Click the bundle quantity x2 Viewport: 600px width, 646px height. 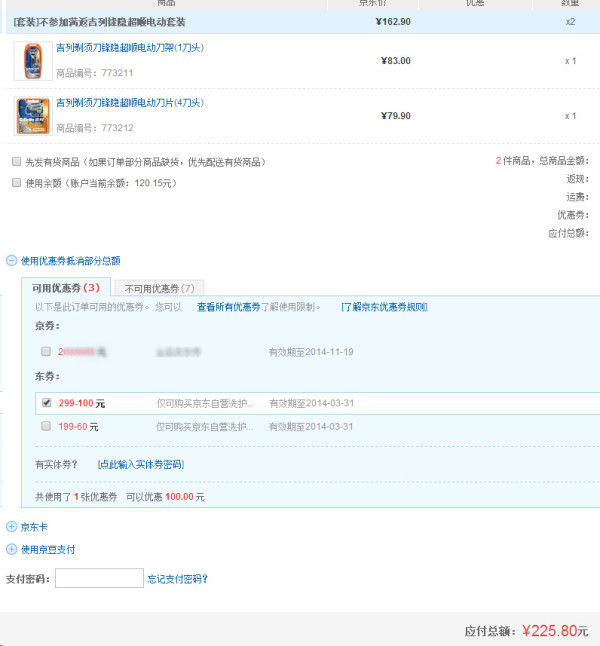pyautogui.click(x=570, y=22)
